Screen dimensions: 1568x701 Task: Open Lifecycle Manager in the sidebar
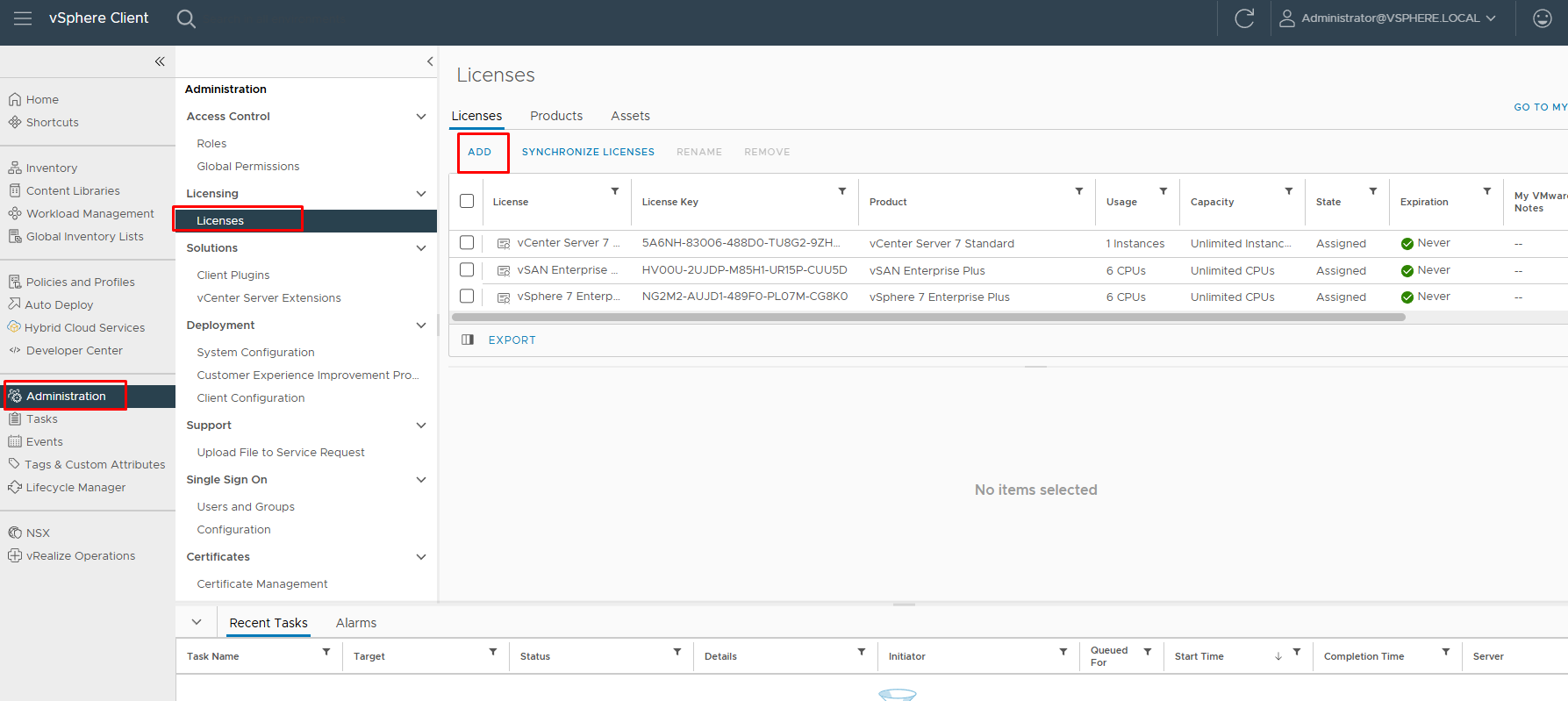click(x=75, y=488)
